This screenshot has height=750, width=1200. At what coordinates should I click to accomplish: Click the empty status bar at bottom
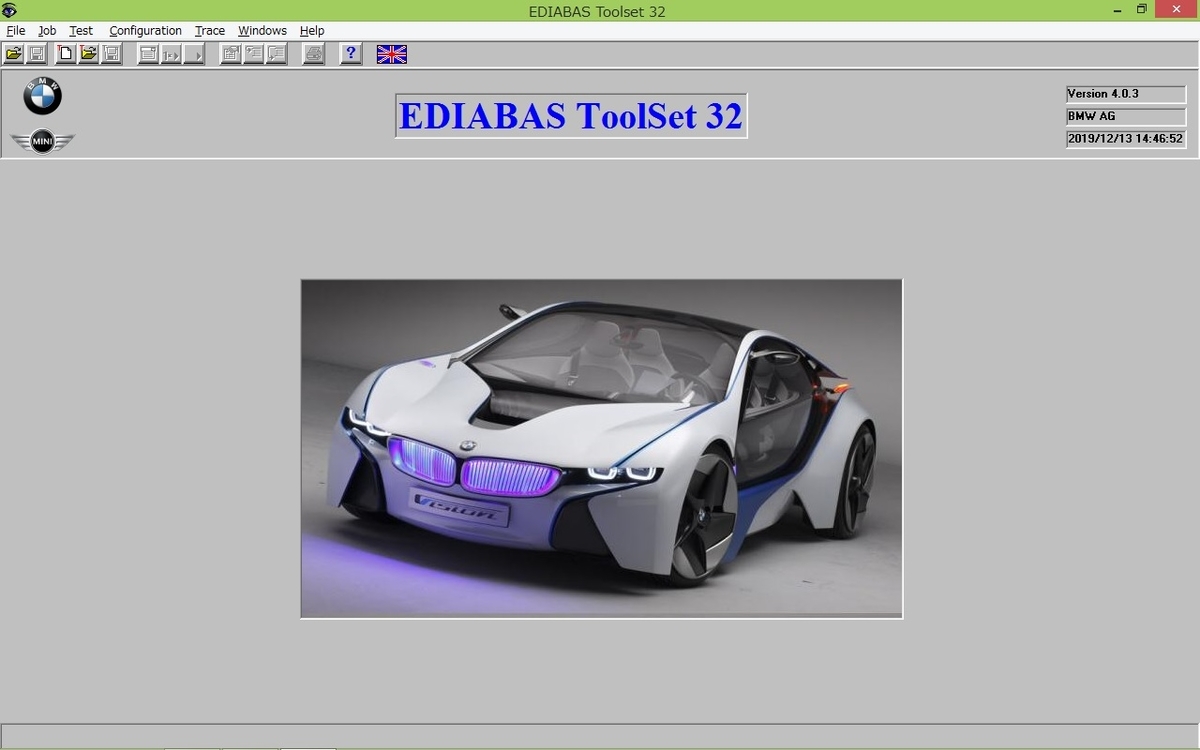pyautogui.click(x=600, y=736)
